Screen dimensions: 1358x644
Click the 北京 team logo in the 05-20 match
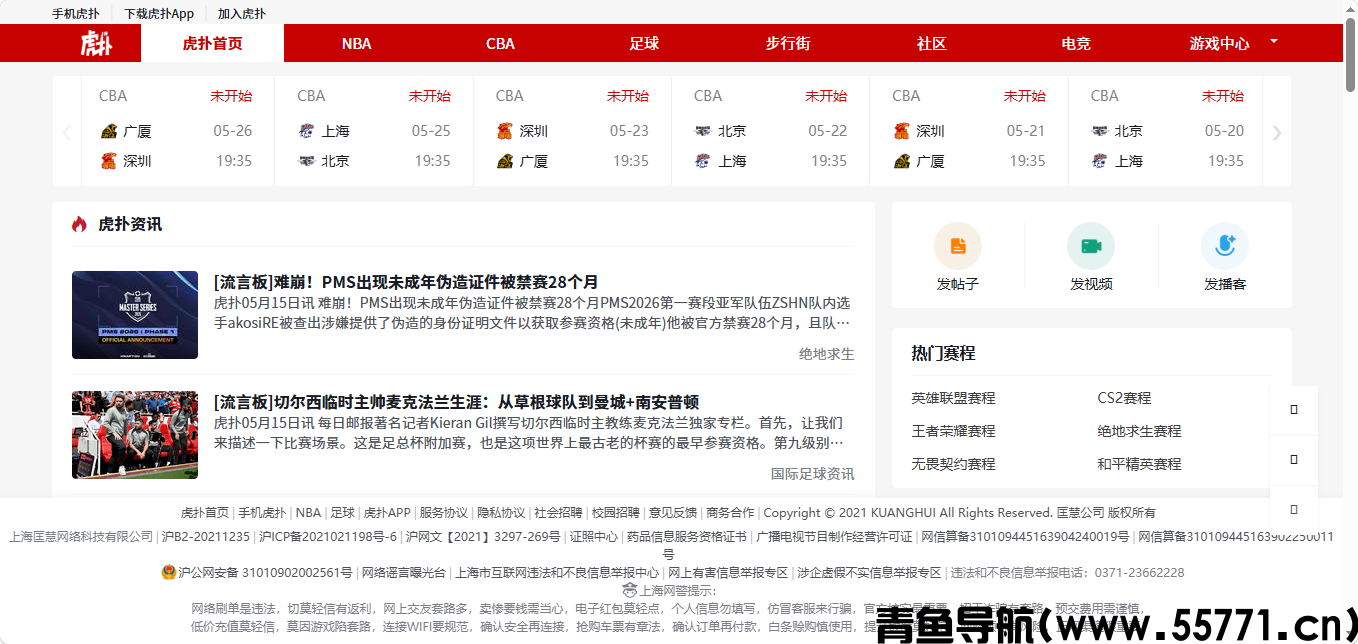[x=1100, y=131]
